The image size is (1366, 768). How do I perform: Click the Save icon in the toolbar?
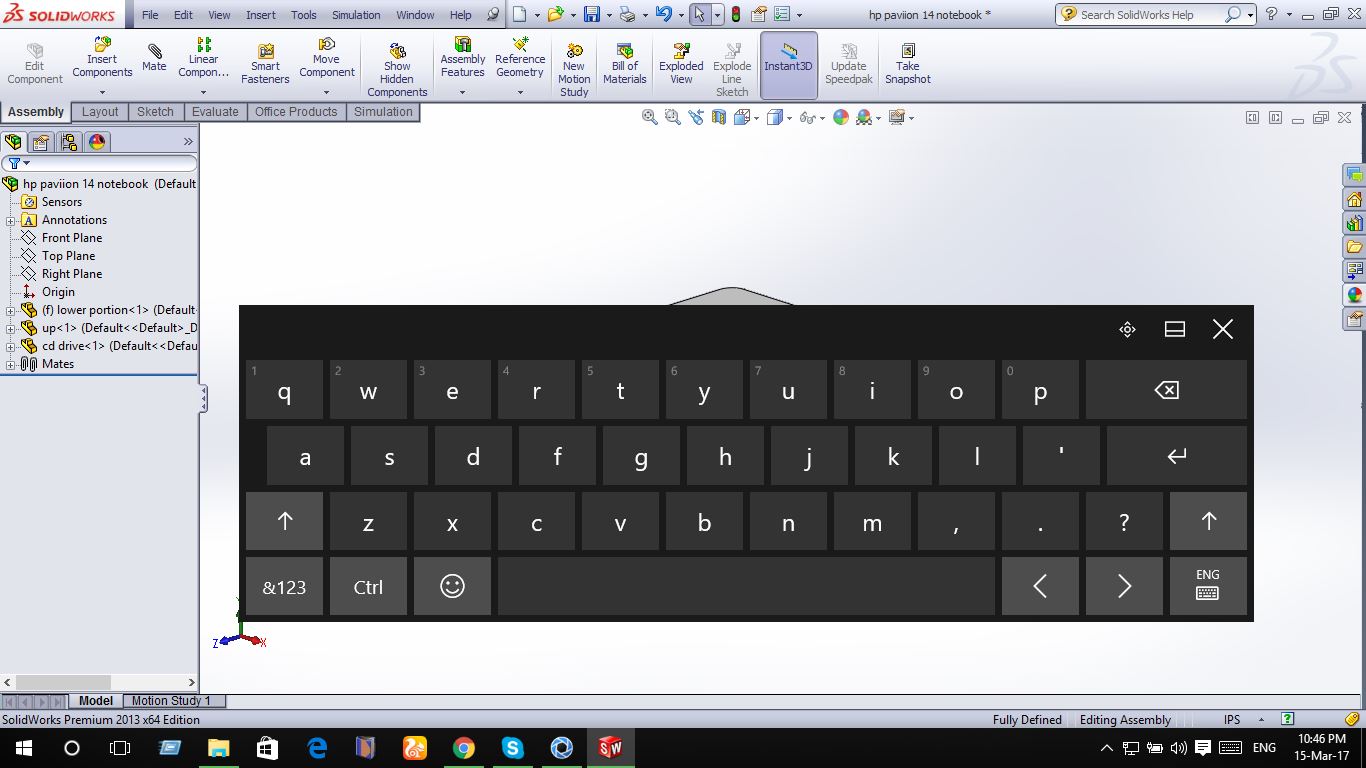click(x=592, y=15)
